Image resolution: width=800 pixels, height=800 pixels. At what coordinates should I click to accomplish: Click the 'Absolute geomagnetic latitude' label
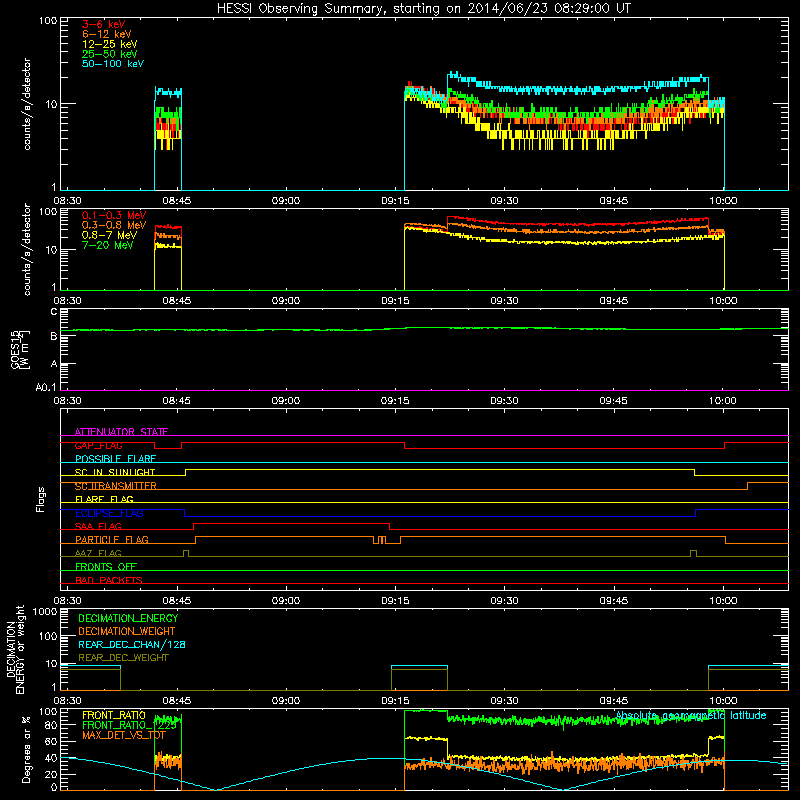tap(691, 715)
